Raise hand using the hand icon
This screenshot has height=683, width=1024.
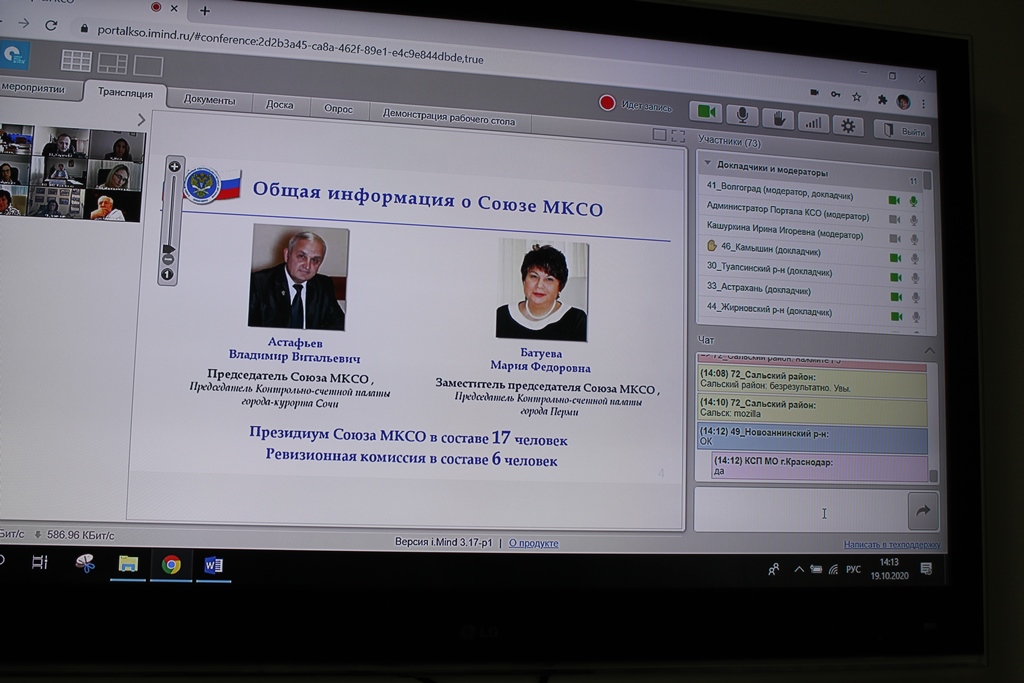point(778,119)
